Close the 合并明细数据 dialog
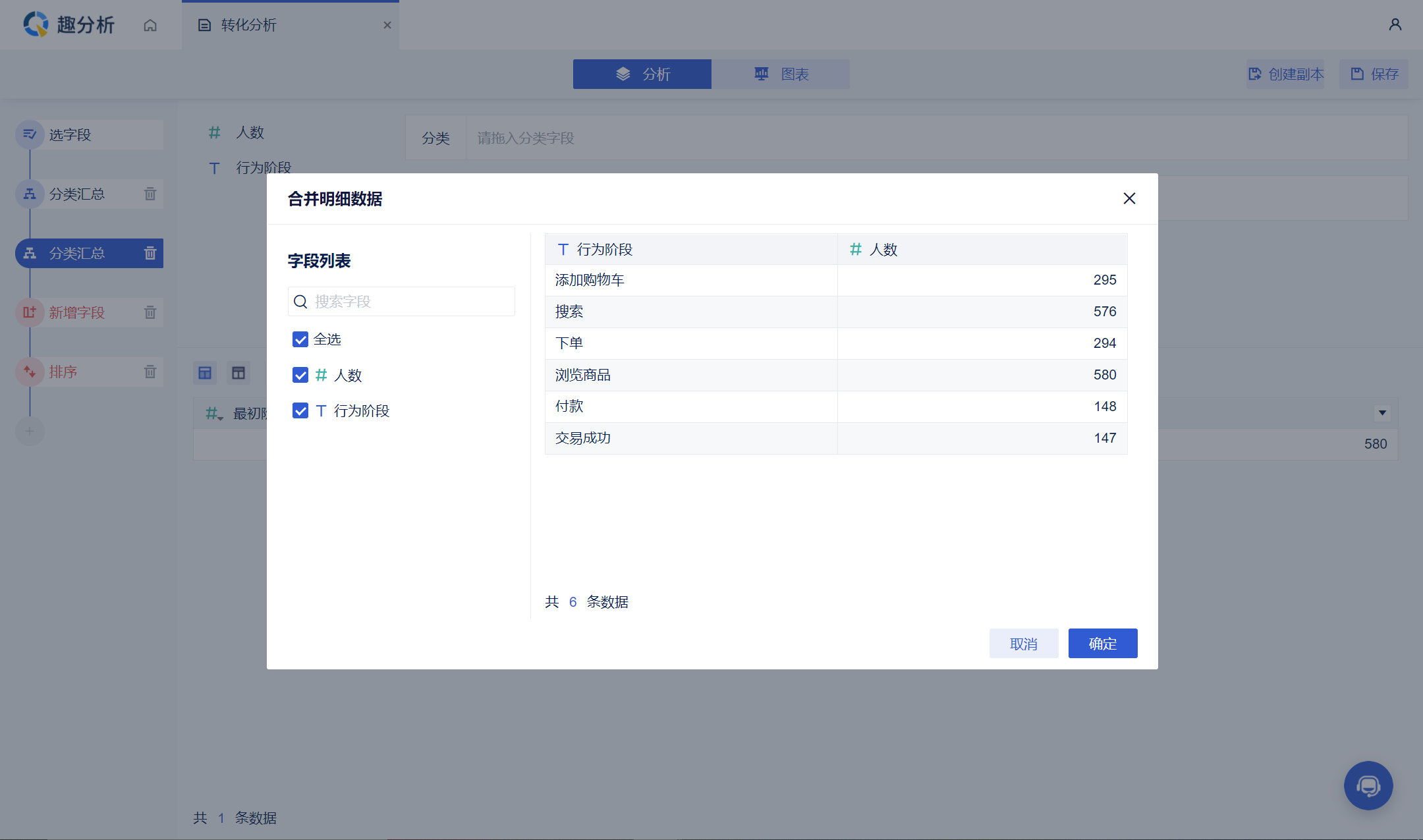 pos(1129,198)
